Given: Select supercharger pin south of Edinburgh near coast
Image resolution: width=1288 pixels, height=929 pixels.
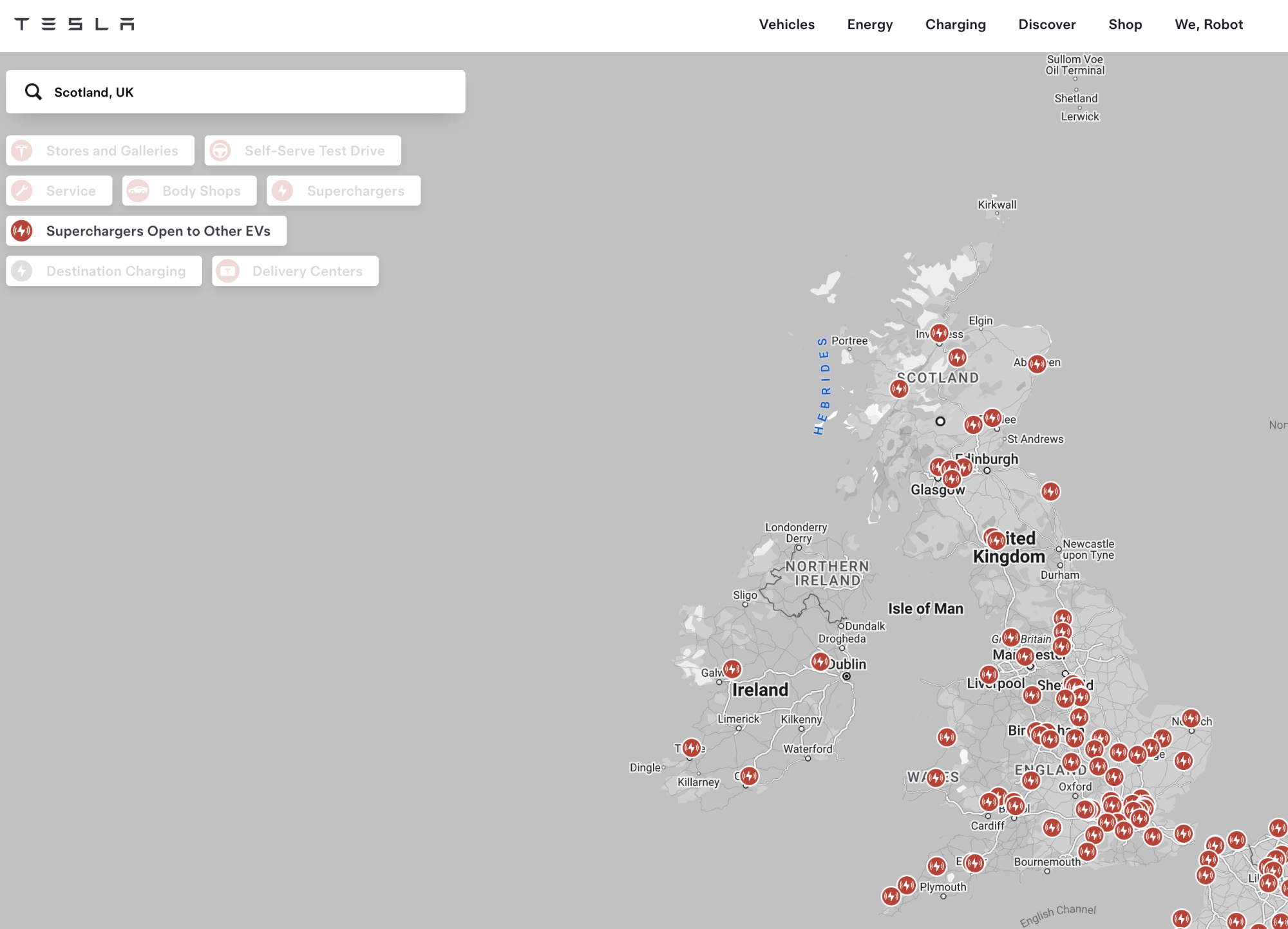Looking at the screenshot, I should [x=1050, y=492].
